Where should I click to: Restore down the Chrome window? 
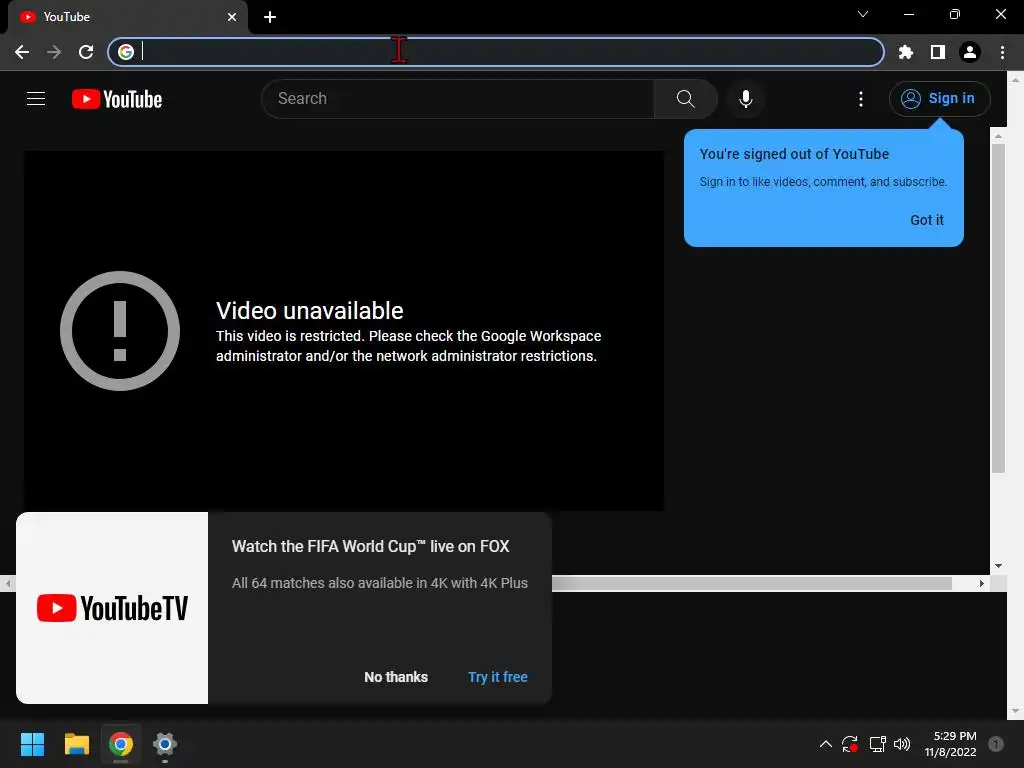point(954,14)
